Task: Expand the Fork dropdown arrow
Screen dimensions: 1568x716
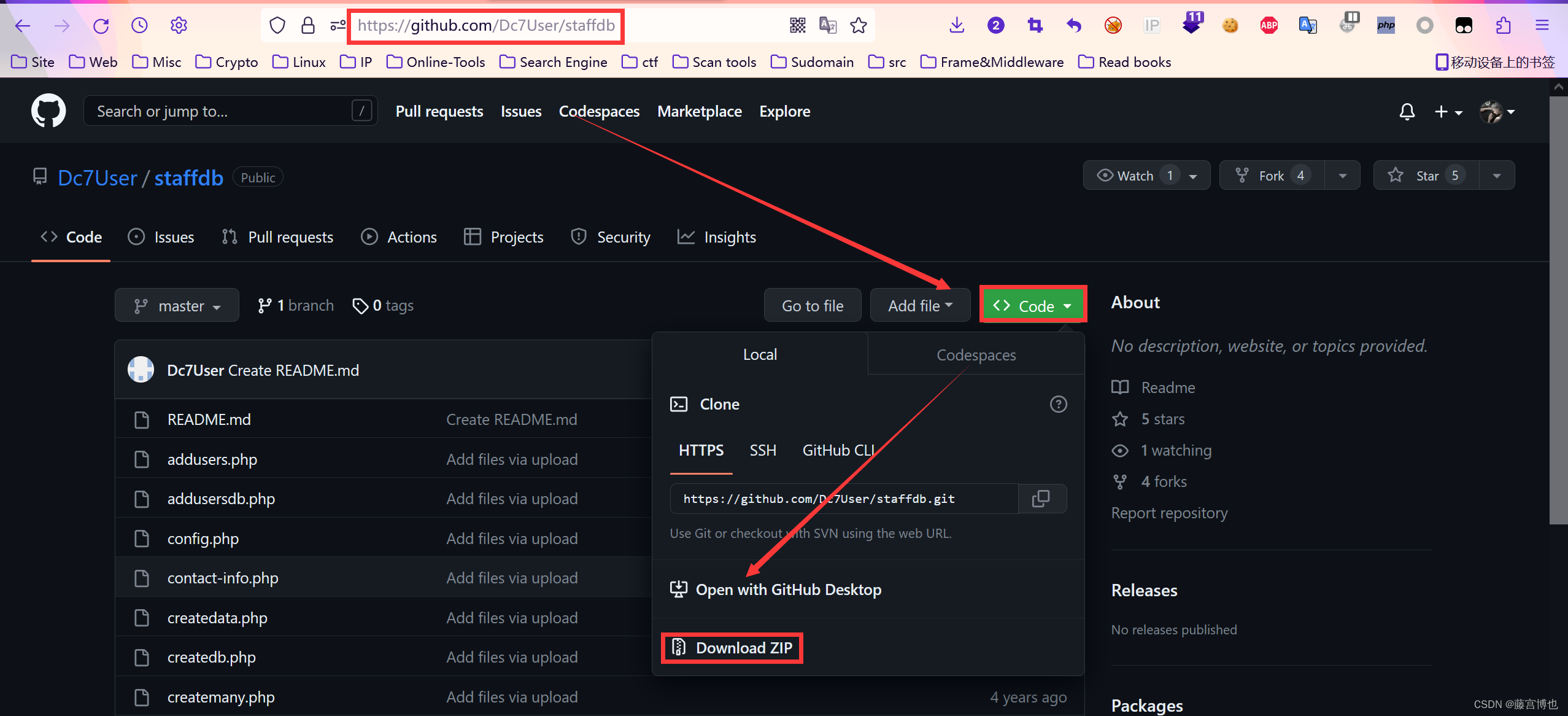Action: click(x=1343, y=176)
